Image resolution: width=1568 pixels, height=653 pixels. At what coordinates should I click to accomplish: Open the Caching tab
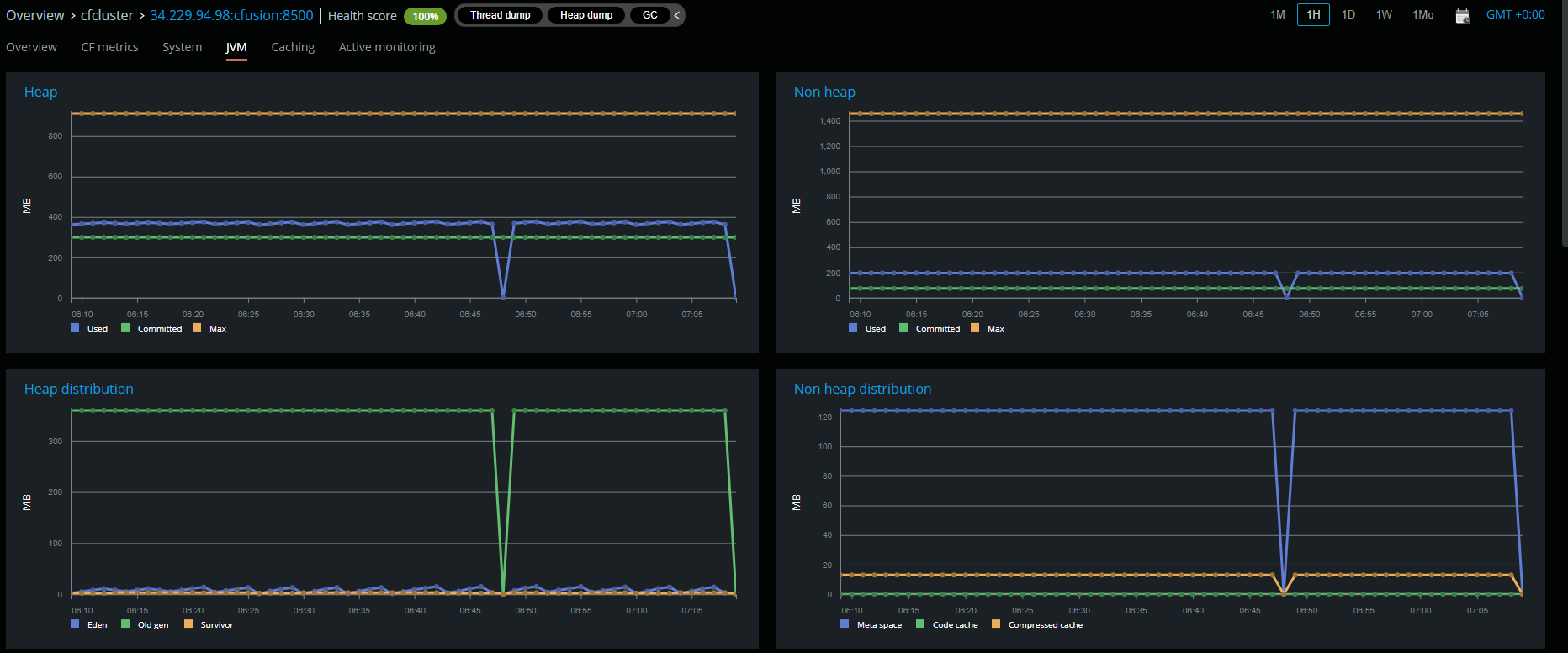[x=293, y=47]
